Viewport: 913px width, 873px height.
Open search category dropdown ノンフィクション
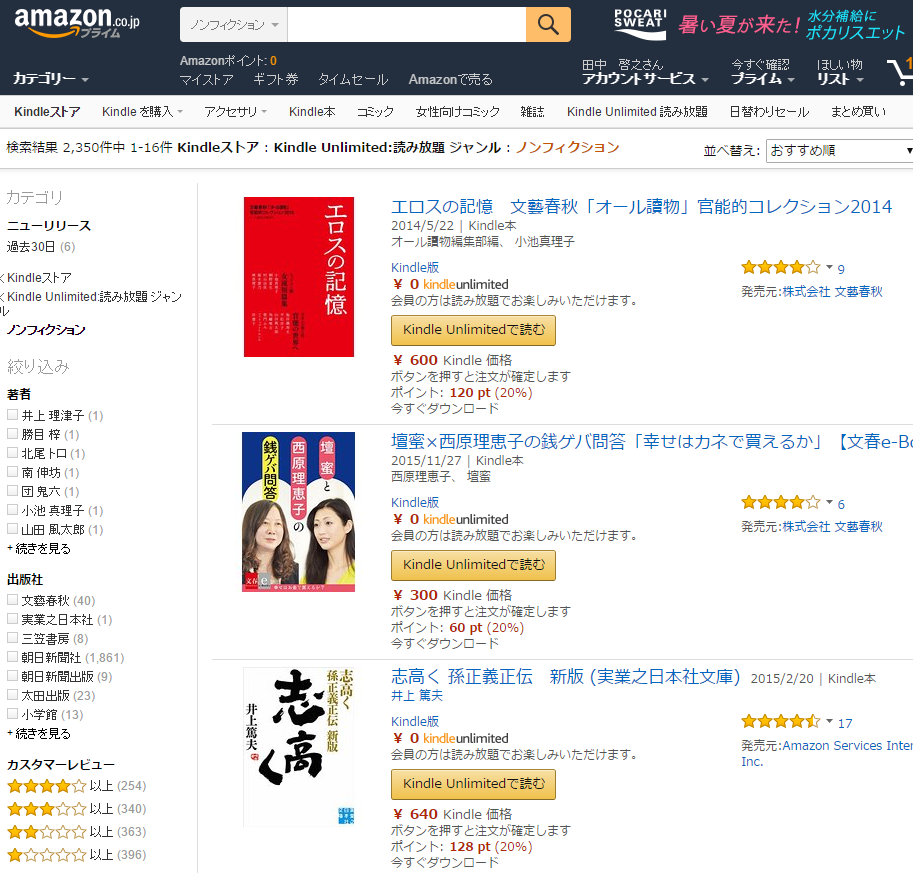click(233, 24)
